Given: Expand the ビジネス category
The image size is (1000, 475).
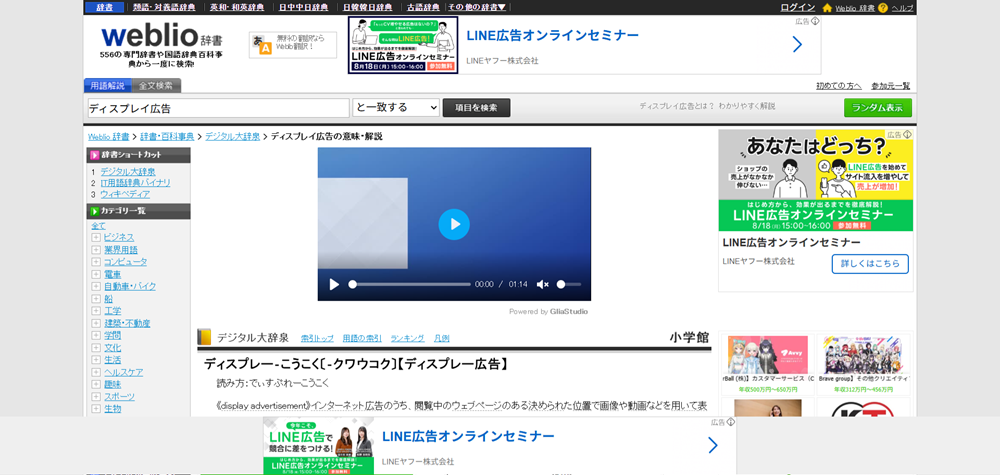Looking at the screenshot, I should pos(96,237).
